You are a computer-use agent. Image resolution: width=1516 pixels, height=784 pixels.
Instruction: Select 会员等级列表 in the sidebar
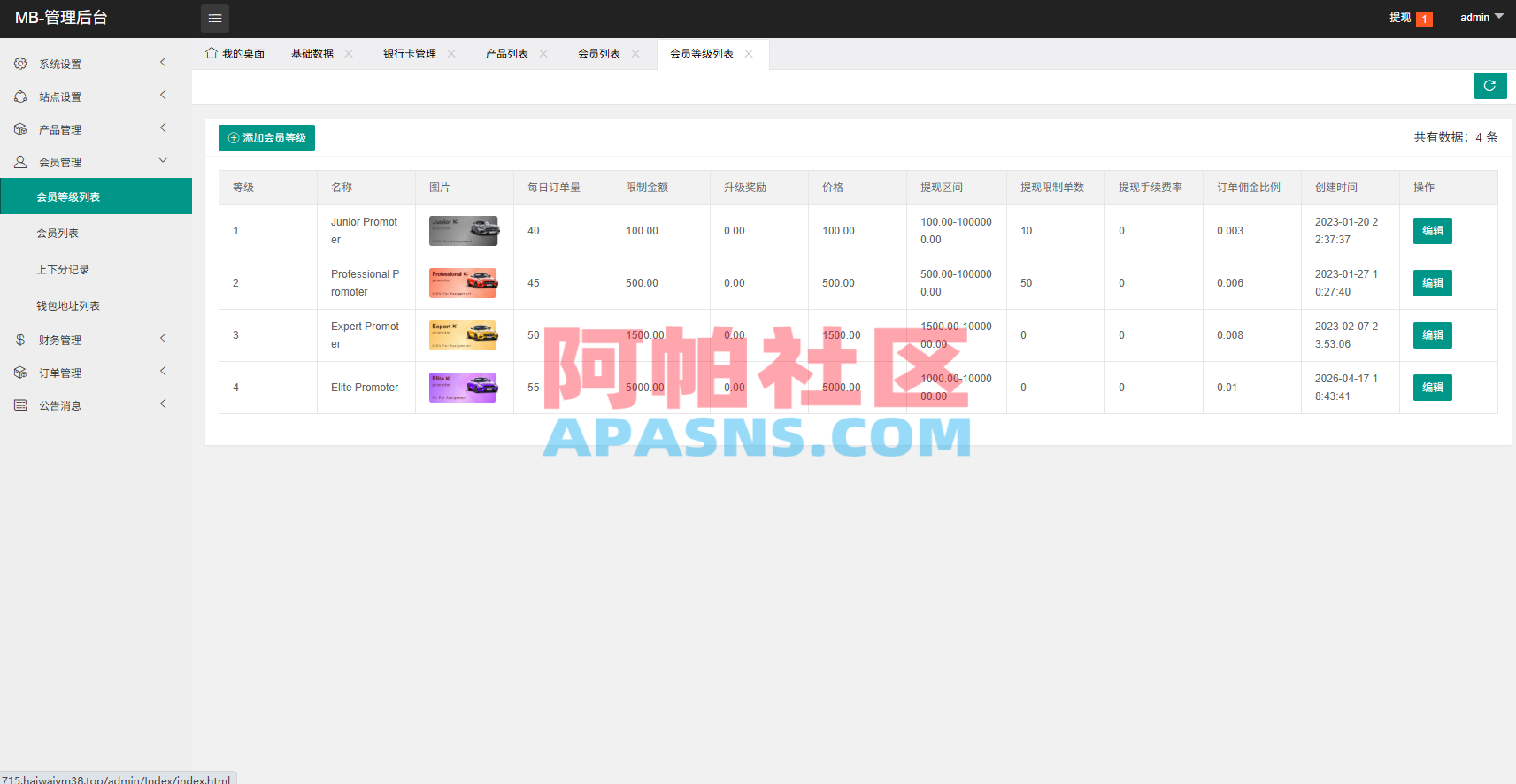(96, 196)
